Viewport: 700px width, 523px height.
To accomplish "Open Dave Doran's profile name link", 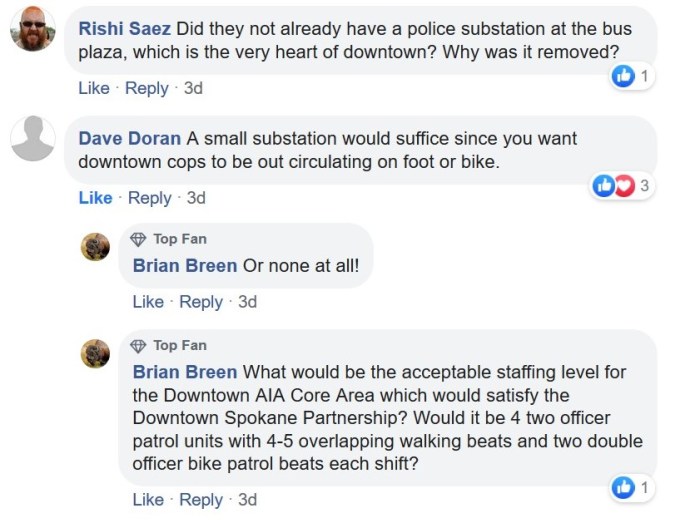I will point(130,138).
